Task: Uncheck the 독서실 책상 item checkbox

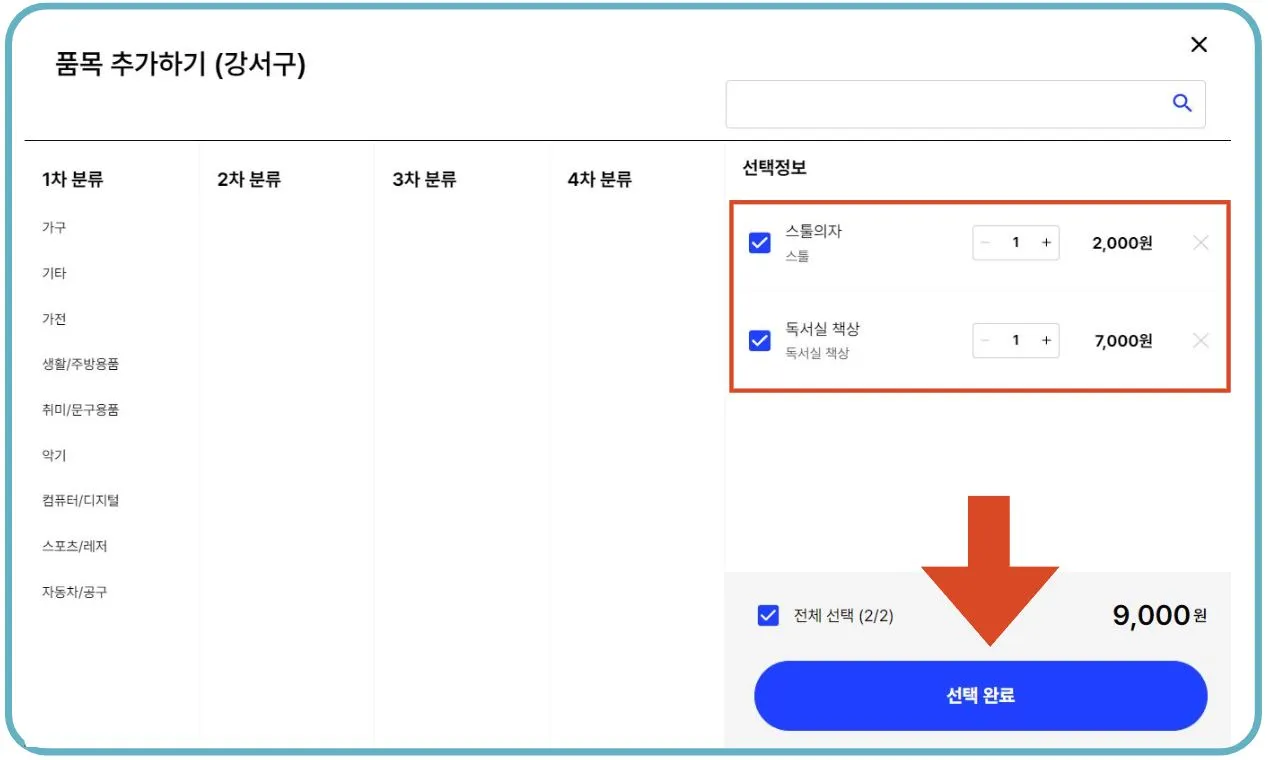Action: pyautogui.click(x=759, y=340)
